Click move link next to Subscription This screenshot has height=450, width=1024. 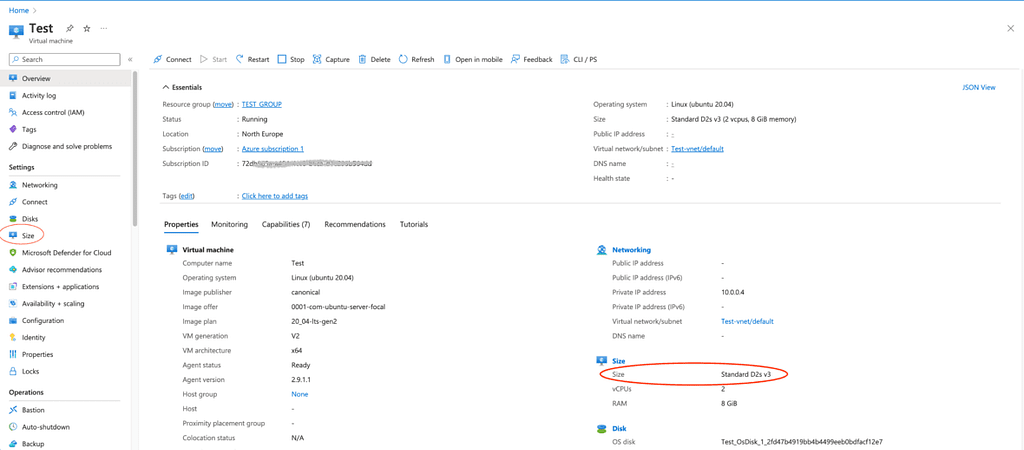tap(214, 149)
